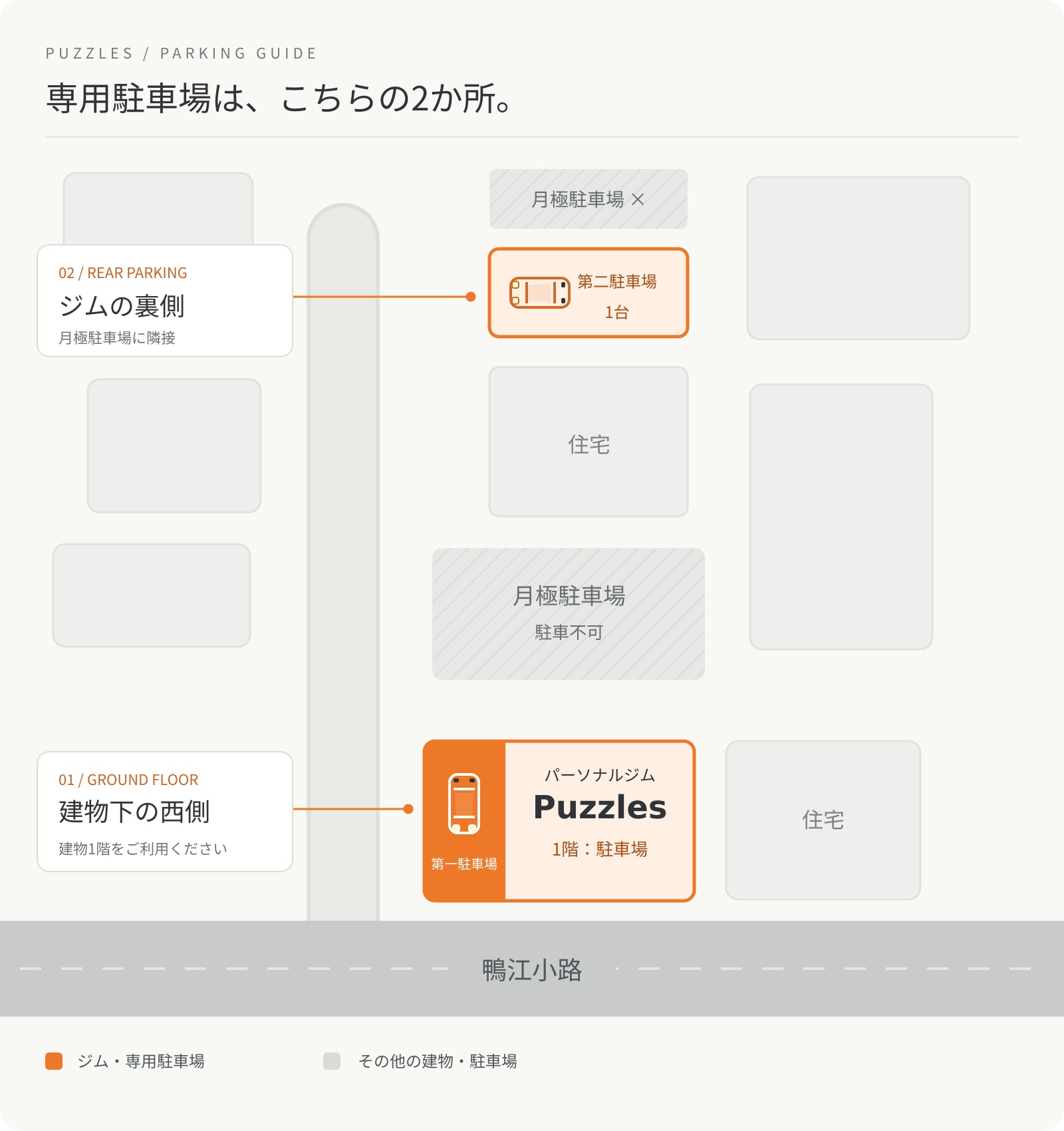
Task: Select the ジムの裏側 callout title
Action: pos(122,306)
